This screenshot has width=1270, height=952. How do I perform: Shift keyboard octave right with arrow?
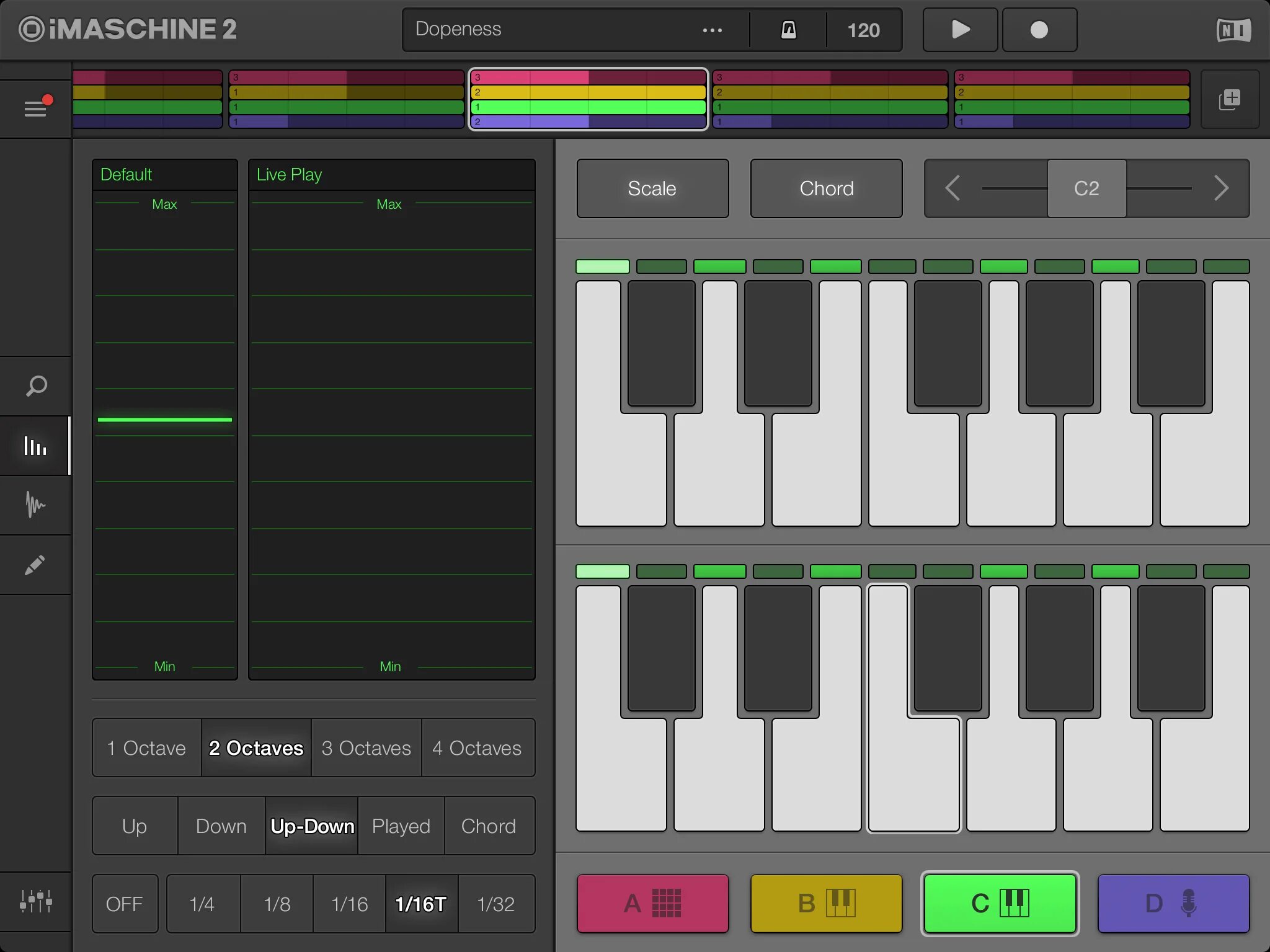point(1221,188)
